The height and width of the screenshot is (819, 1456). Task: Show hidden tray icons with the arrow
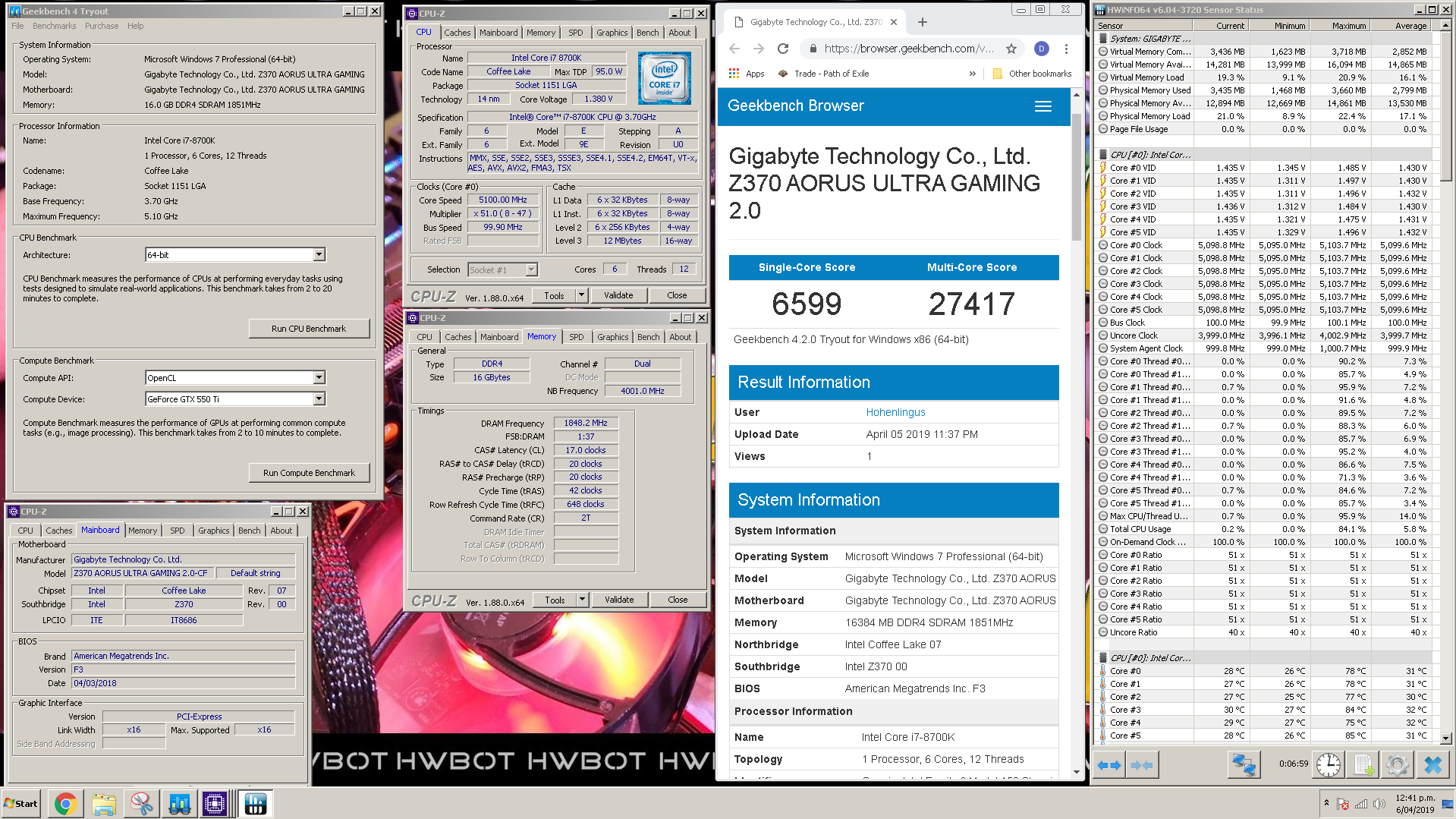click(x=1326, y=802)
